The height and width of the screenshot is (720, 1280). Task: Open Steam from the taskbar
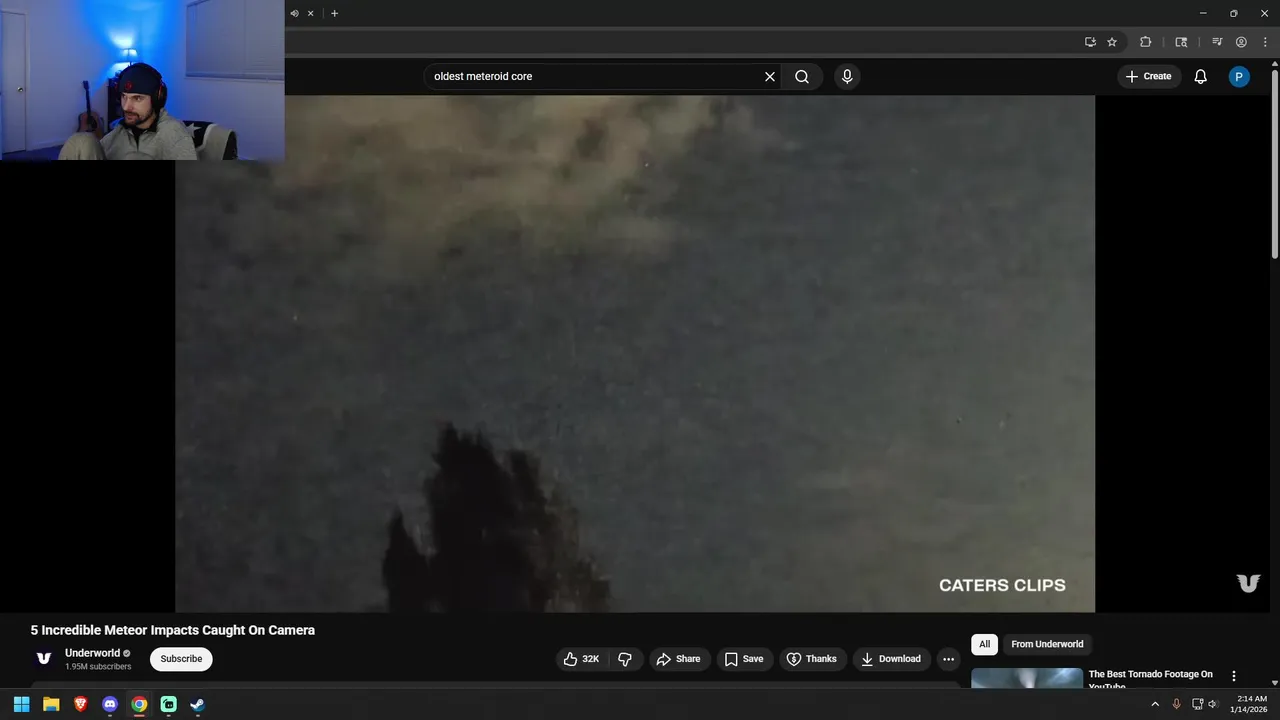coord(198,704)
